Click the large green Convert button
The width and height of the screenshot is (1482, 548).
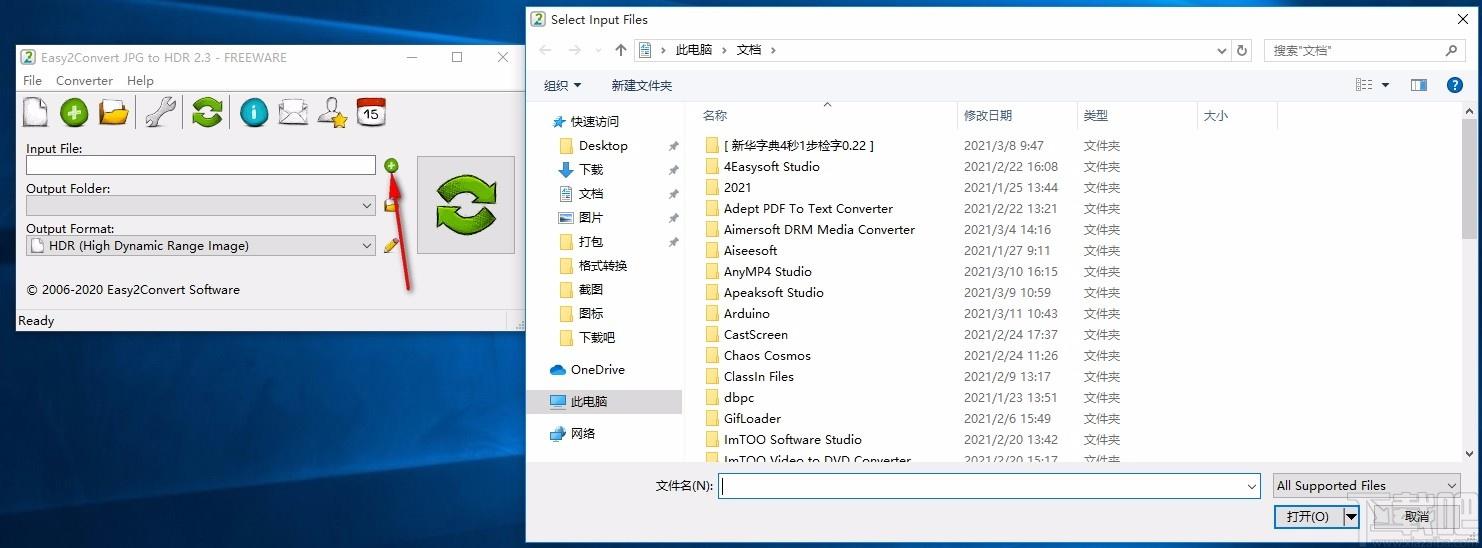tap(466, 204)
